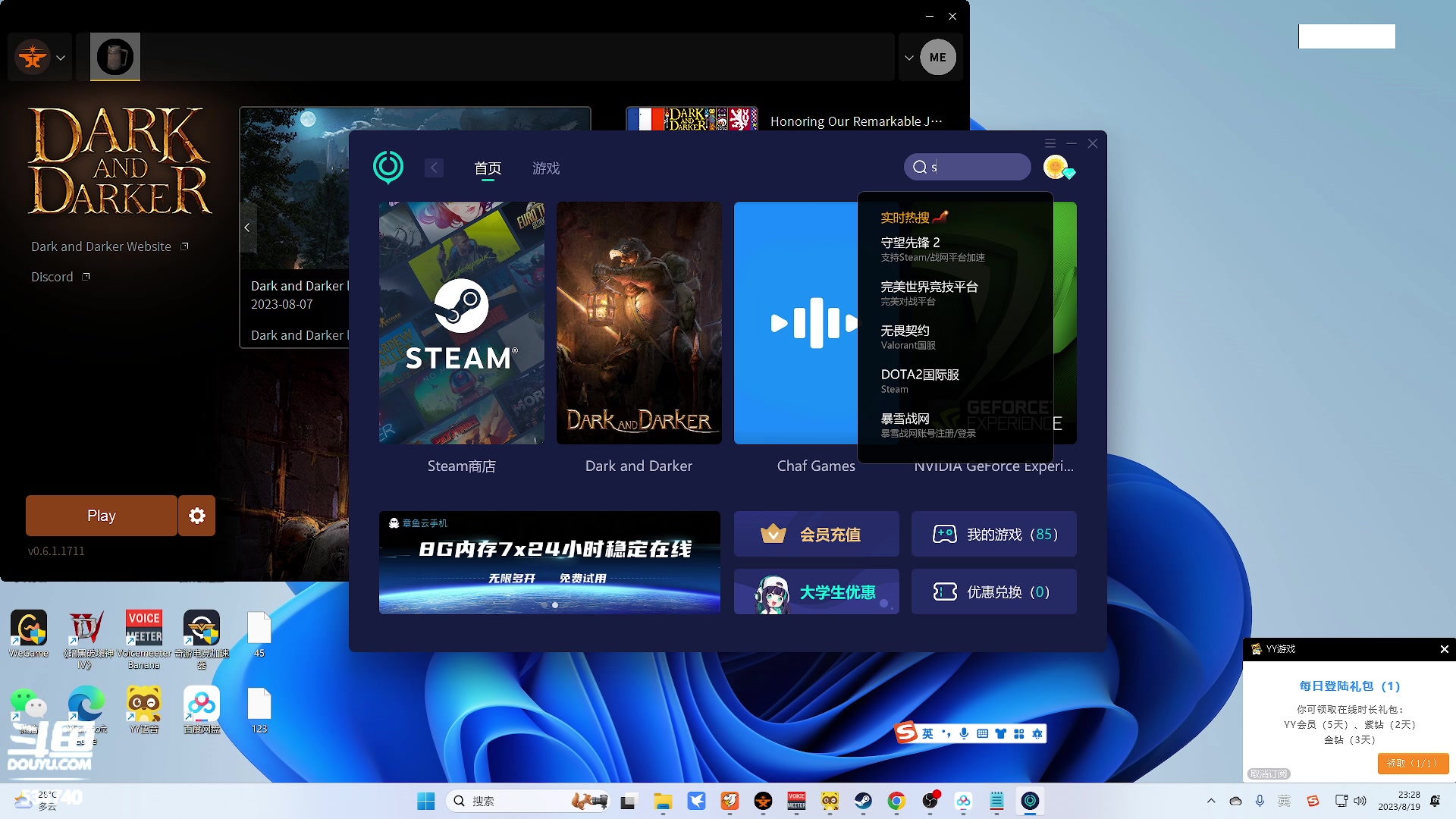Screen dimensions: 1456x819
Task: Open 优惠兑换 (0) coupons
Action: 994,591
